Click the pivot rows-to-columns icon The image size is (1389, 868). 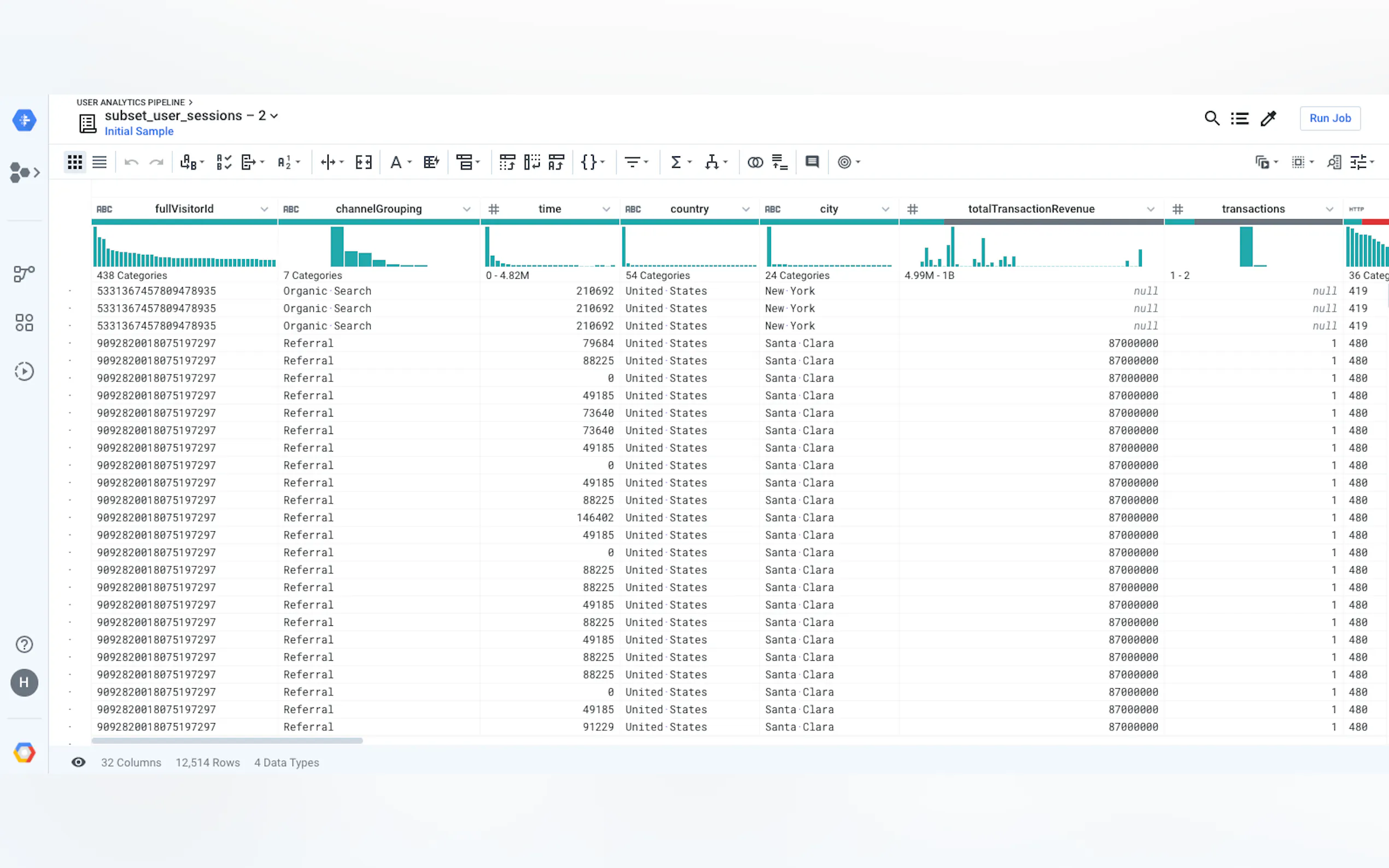[x=507, y=162]
